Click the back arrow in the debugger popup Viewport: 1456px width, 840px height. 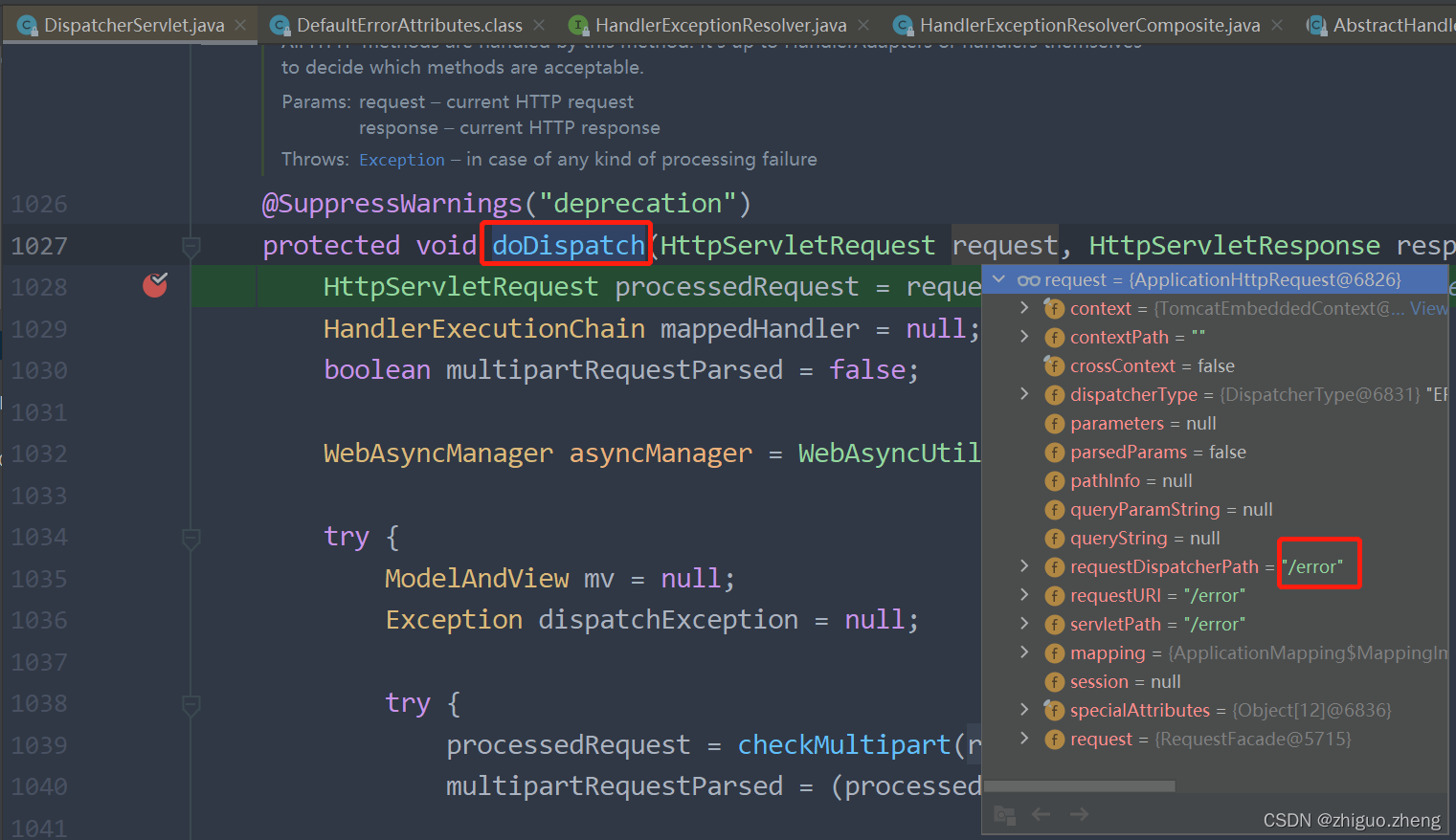click(x=1042, y=814)
